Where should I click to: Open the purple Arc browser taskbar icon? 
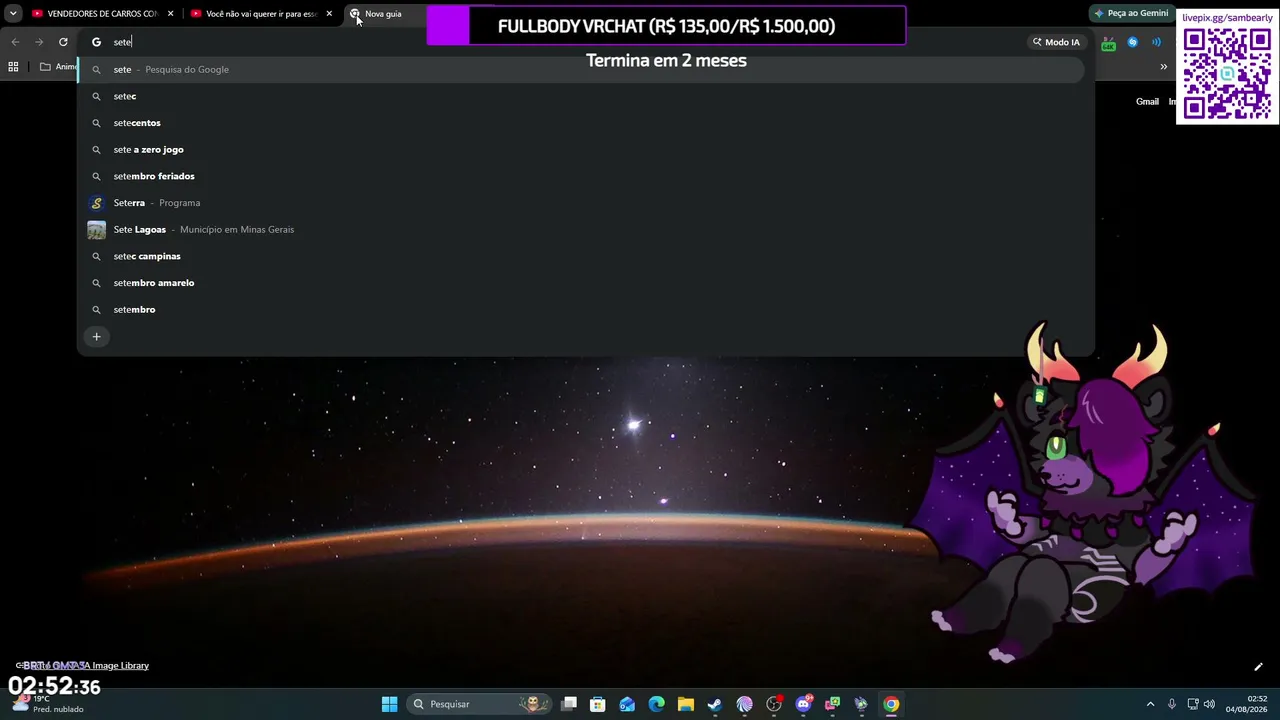tap(744, 704)
